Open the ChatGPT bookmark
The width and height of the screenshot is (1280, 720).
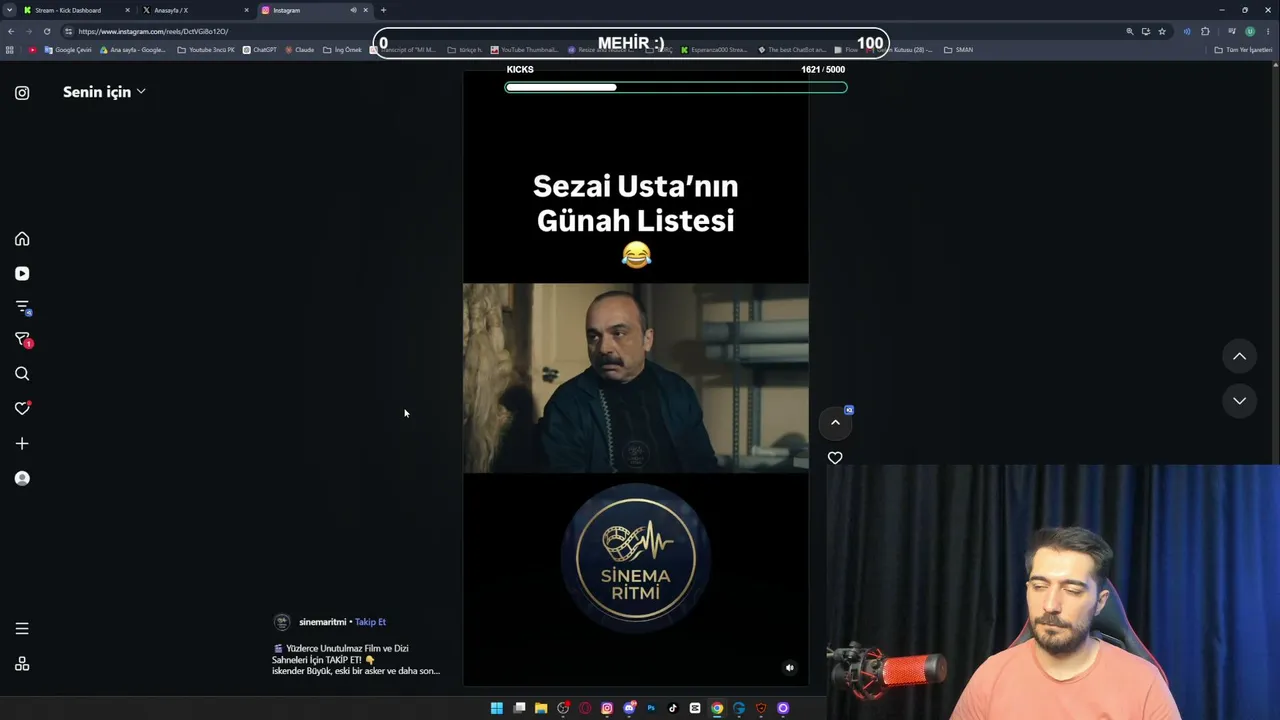point(259,50)
